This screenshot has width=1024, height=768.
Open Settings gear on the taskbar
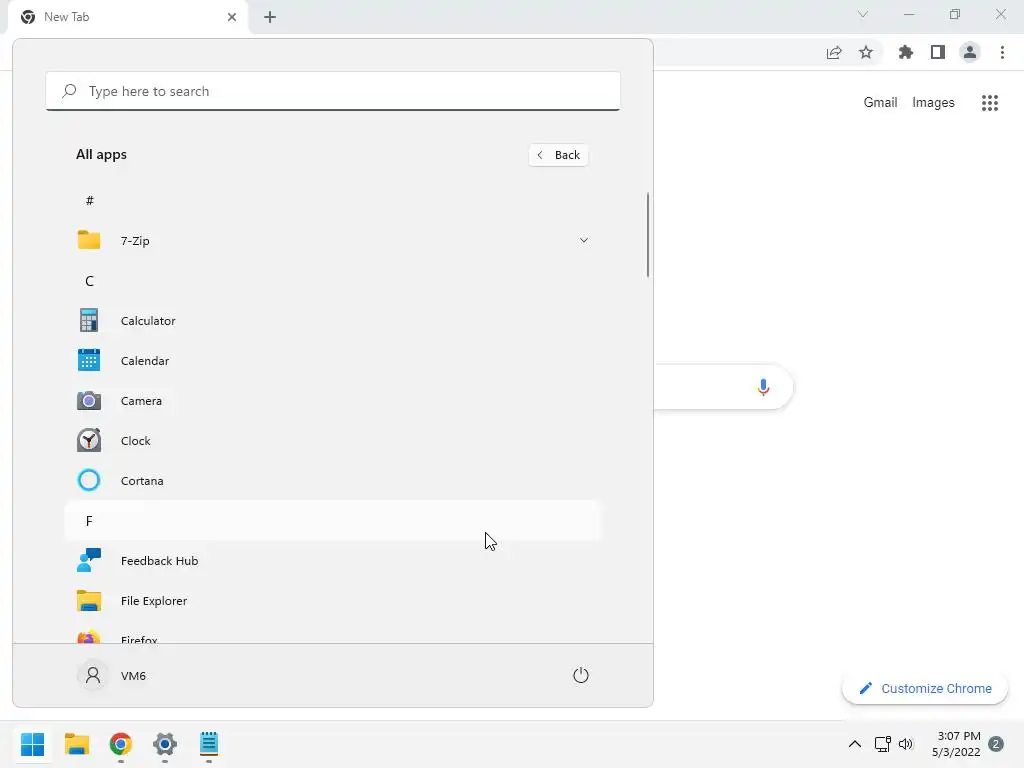(x=165, y=744)
